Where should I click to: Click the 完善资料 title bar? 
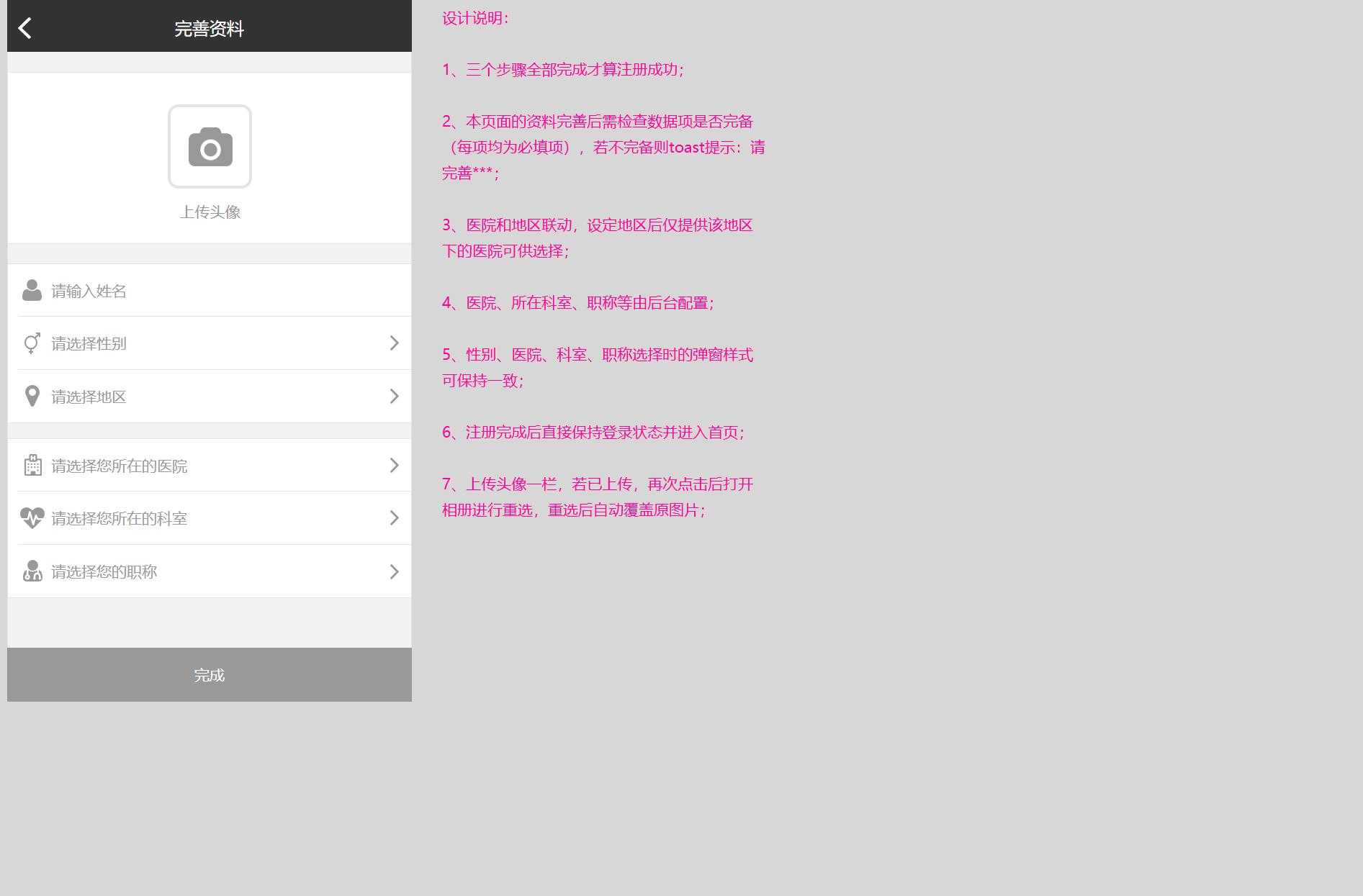point(209,27)
